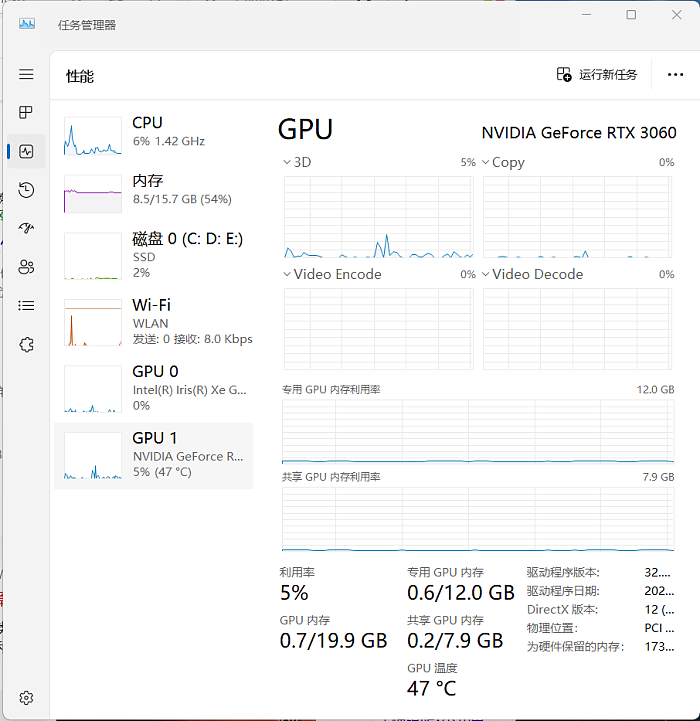The width and height of the screenshot is (700, 721).
Task: Open the Video Encode engine dropdown
Action: point(332,275)
